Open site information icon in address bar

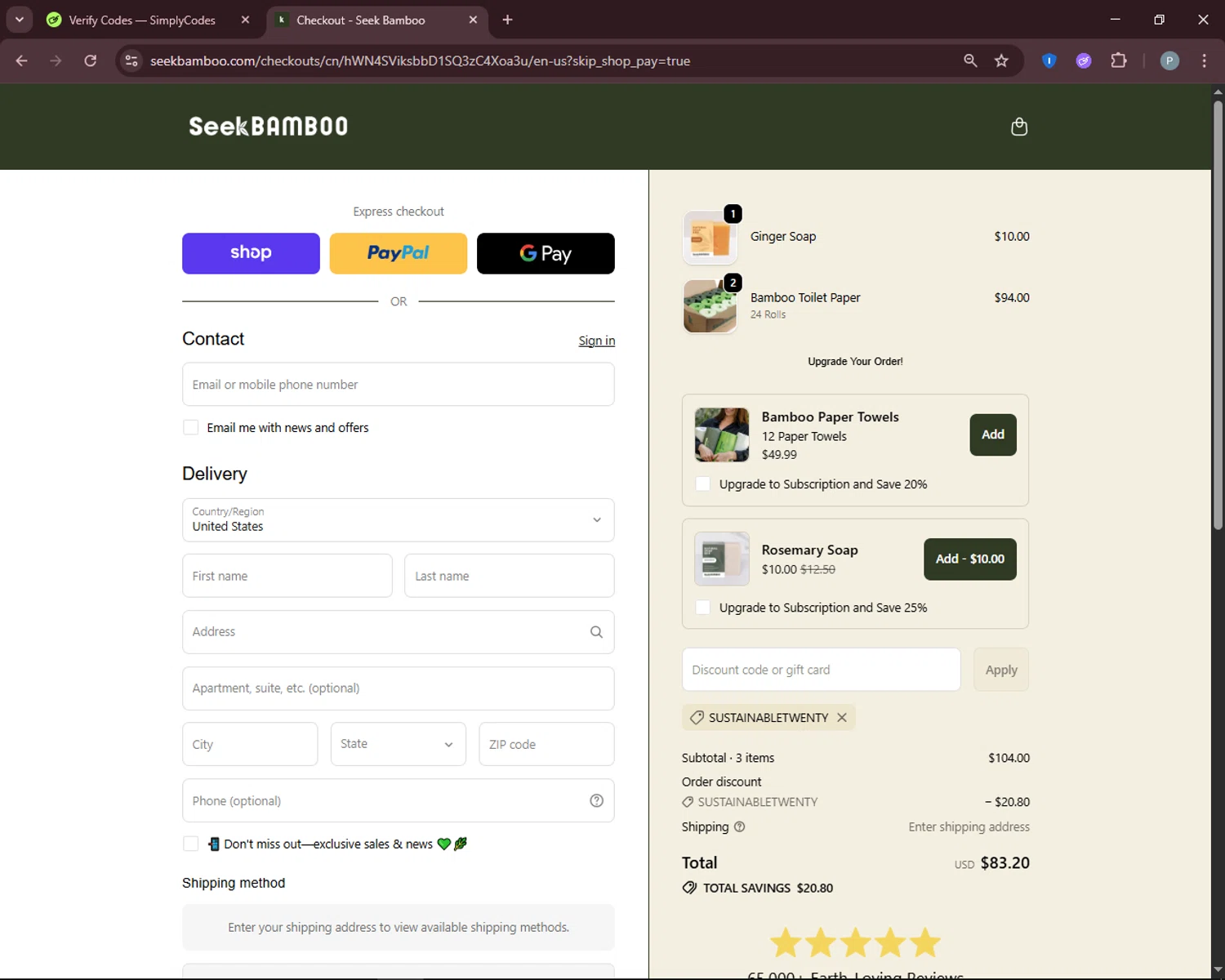(131, 60)
